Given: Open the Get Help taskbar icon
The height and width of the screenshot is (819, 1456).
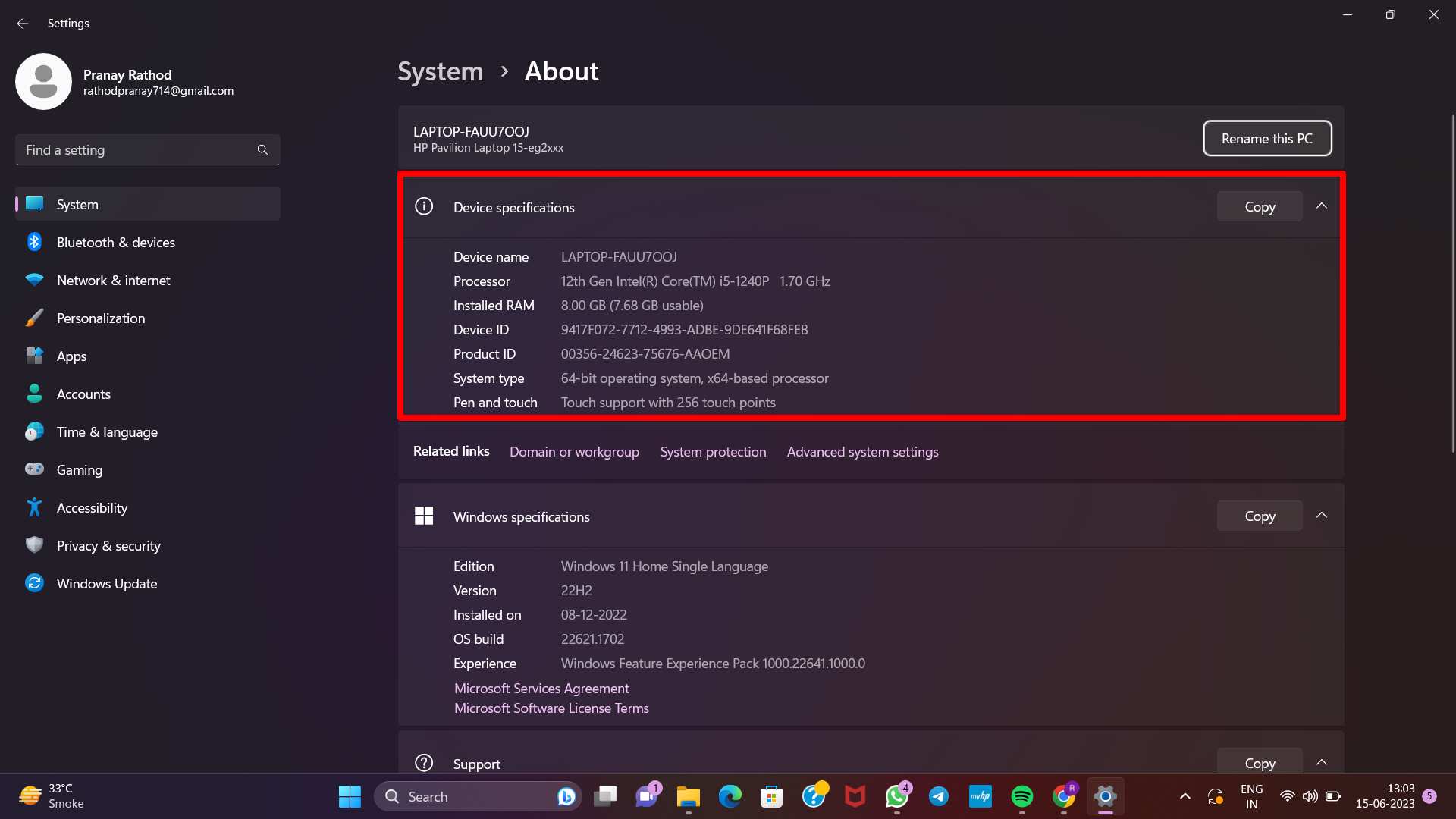Looking at the screenshot, I should (x=814, y=796).
